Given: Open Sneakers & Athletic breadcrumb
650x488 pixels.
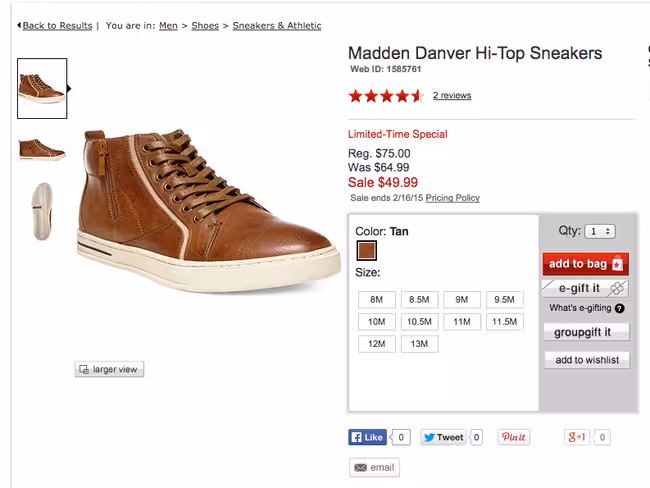Looking at the screenshot, I should click(277, 26).
